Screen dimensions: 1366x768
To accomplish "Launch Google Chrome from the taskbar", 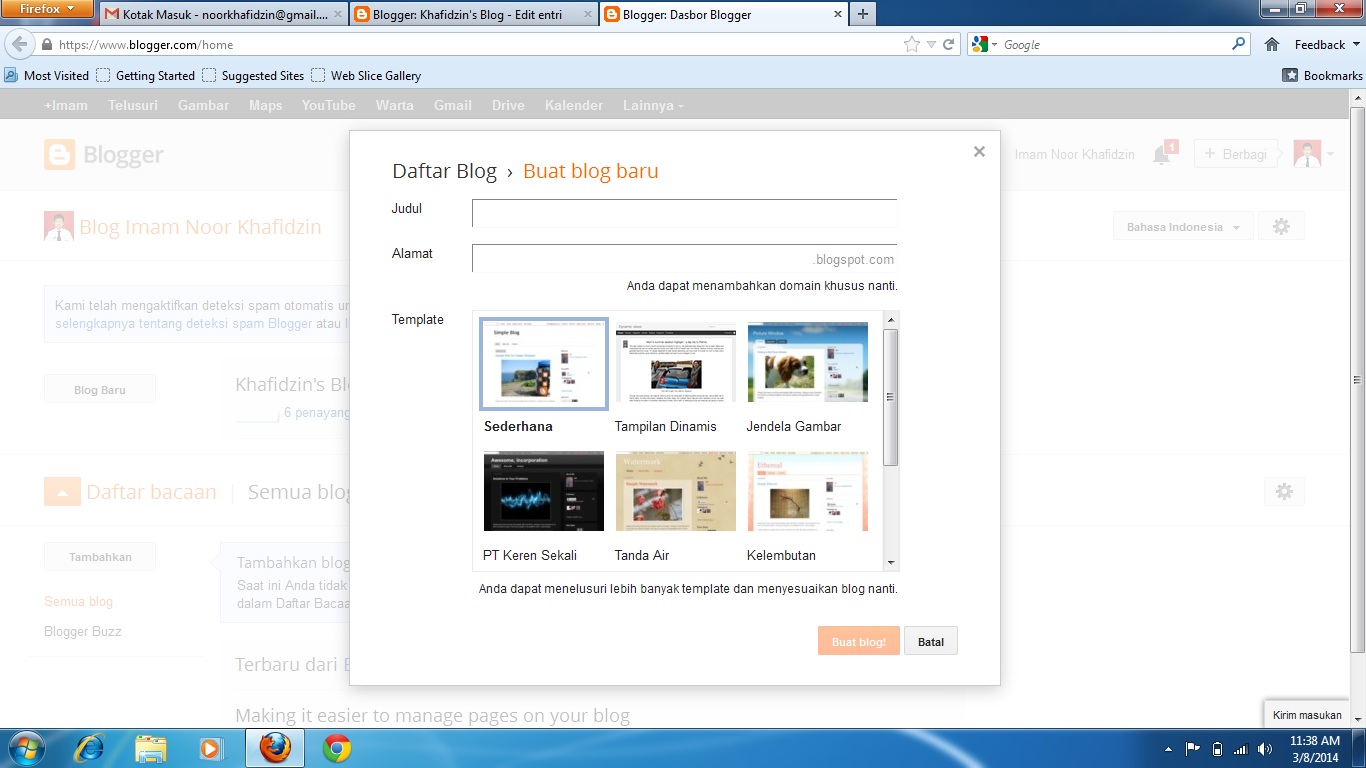I will tap(337, 748).
